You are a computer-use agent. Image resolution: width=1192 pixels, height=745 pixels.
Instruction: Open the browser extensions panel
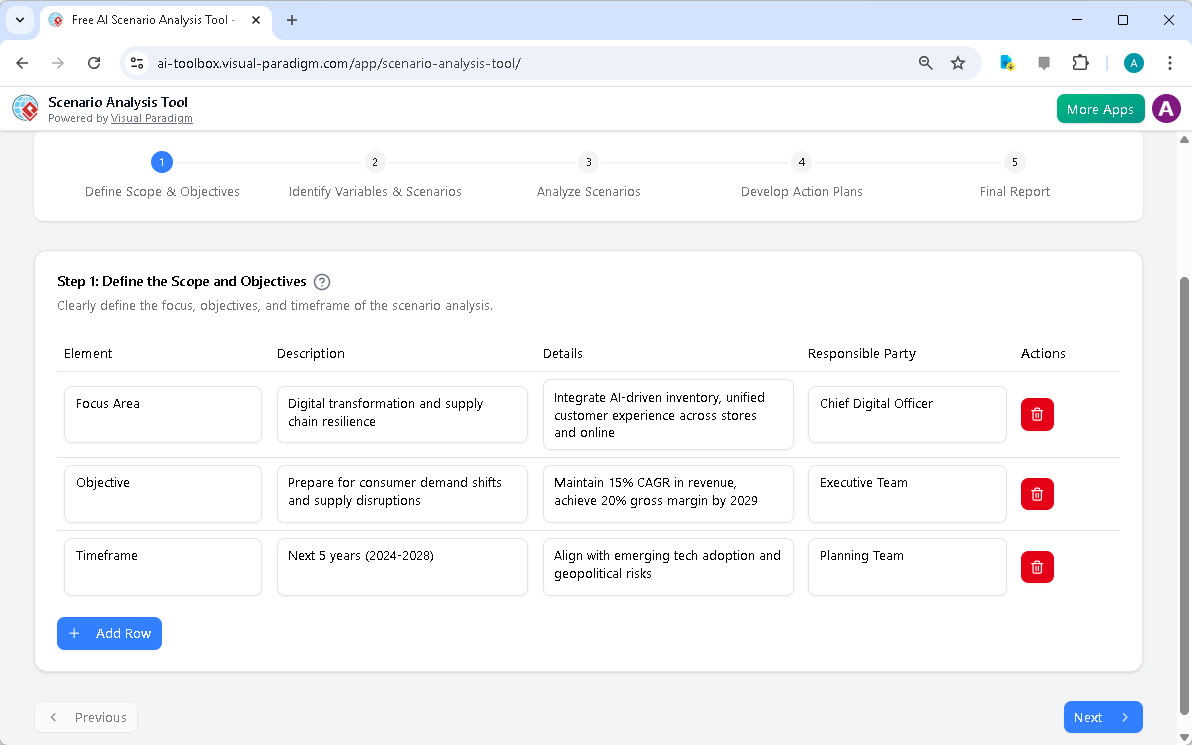[1080, 62]
